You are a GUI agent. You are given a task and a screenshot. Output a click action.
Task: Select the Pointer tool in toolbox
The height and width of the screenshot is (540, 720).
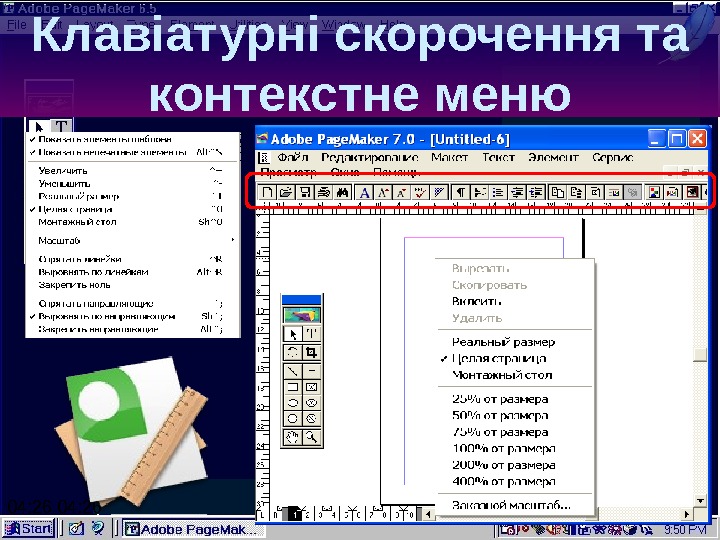point(292,334)
